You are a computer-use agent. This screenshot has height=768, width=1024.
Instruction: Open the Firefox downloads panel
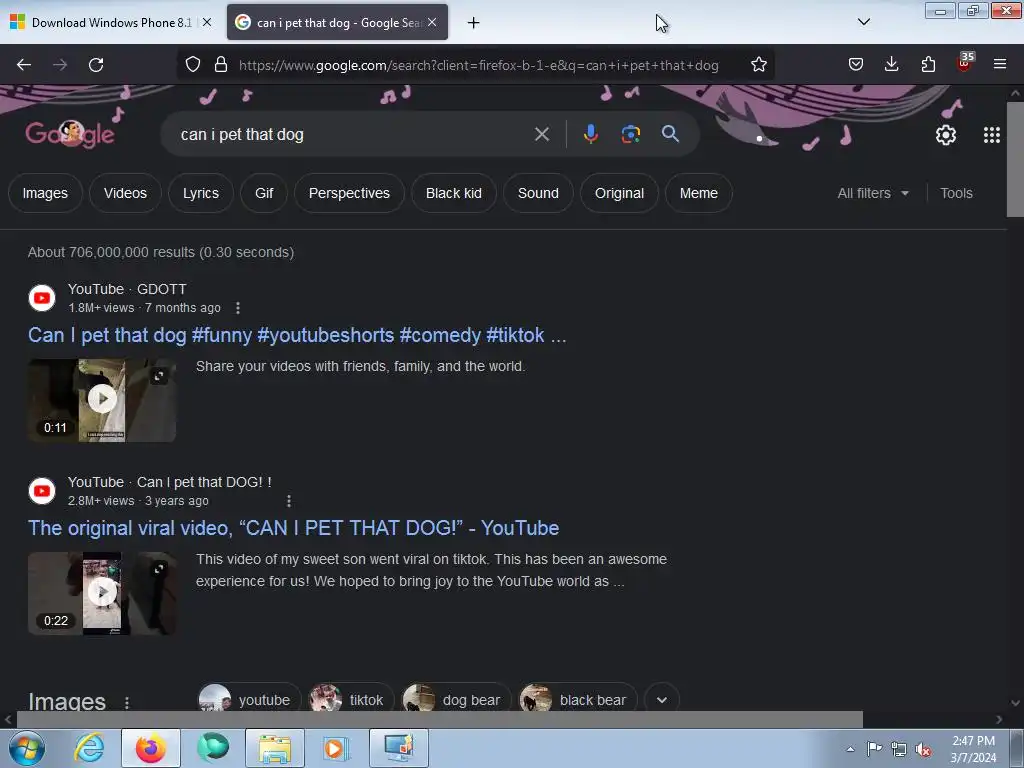(891, 64)
